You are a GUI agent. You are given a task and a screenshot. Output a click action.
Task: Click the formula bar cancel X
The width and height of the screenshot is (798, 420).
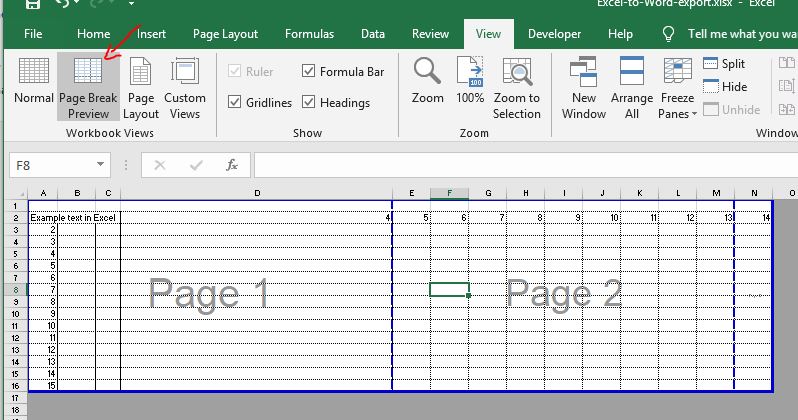click(x=160, y=165)
